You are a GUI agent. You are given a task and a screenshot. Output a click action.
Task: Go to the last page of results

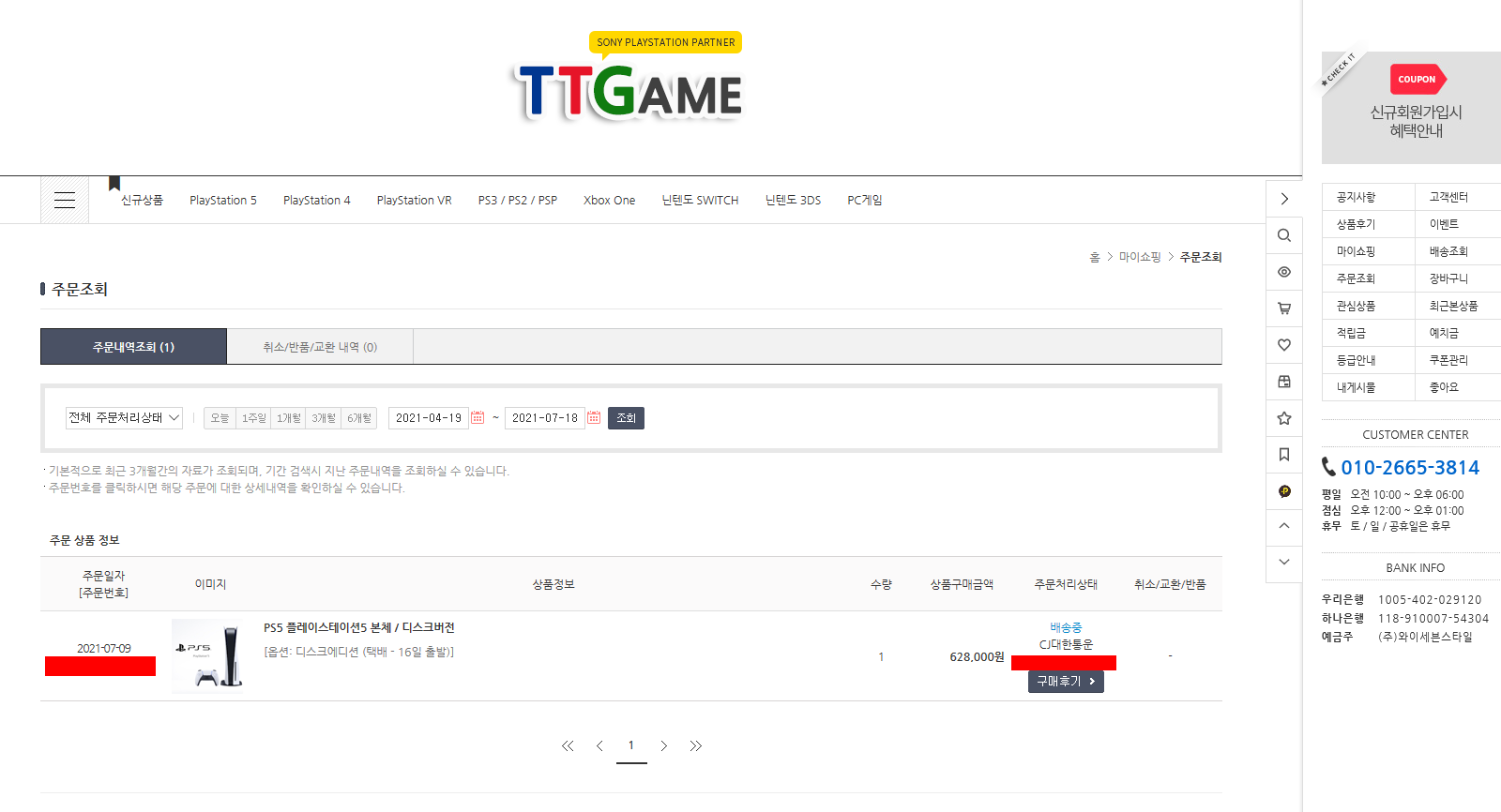tap(695, 746)
